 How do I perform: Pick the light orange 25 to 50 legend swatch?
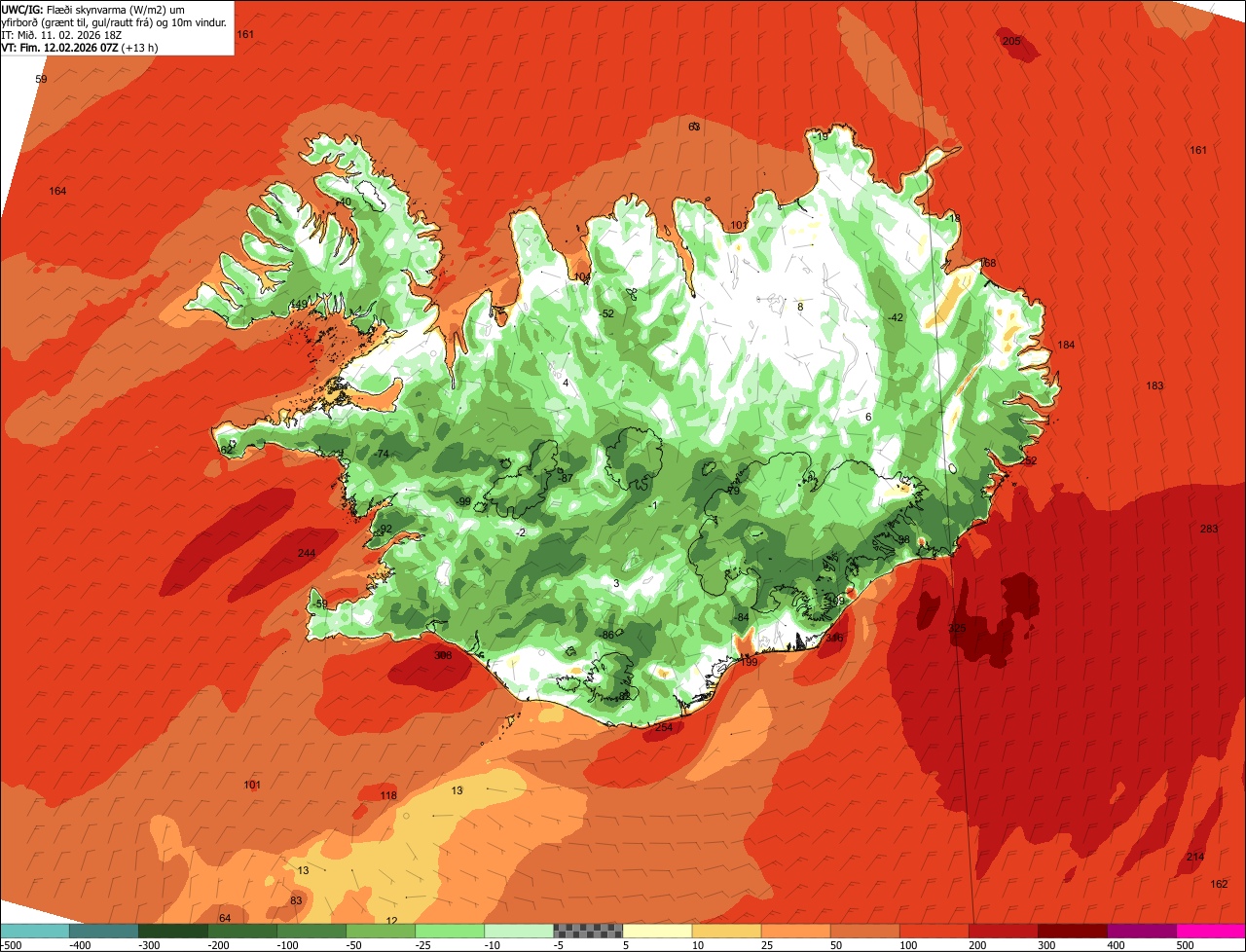point(795,931)
